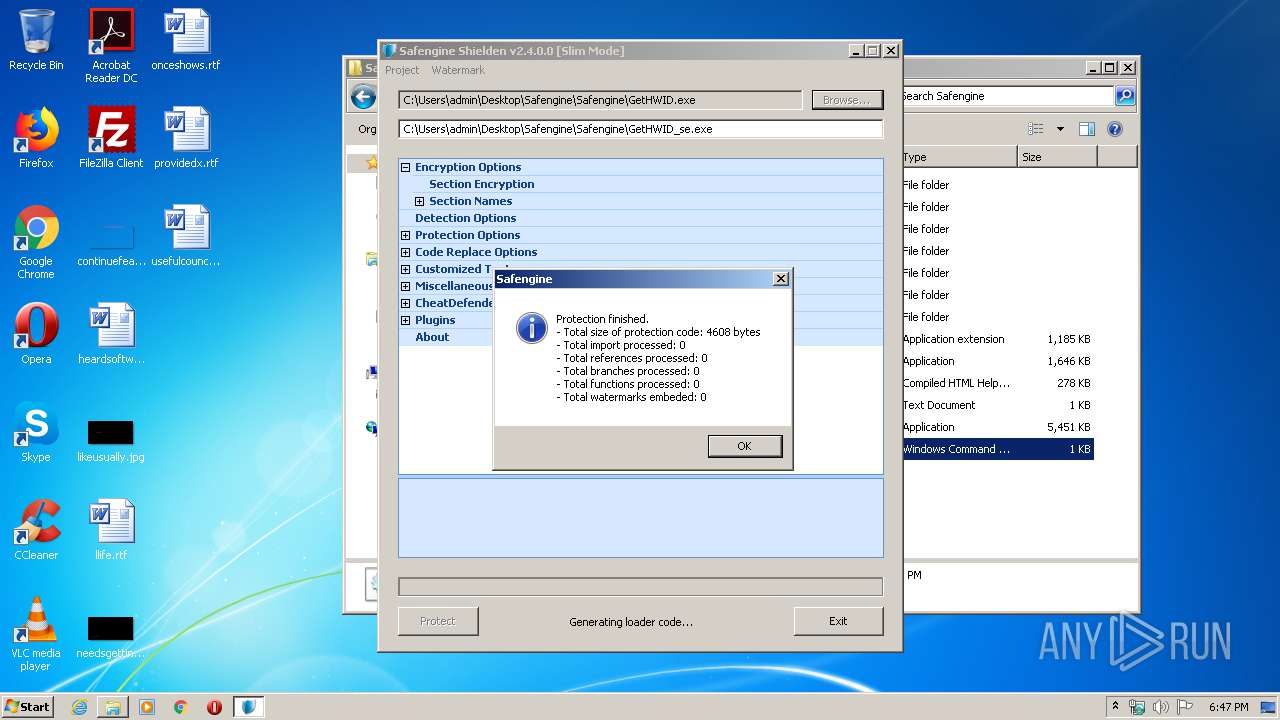Click the Browse... button
The height and width of the screenshot is (720, 1280).
coord(847,100)
